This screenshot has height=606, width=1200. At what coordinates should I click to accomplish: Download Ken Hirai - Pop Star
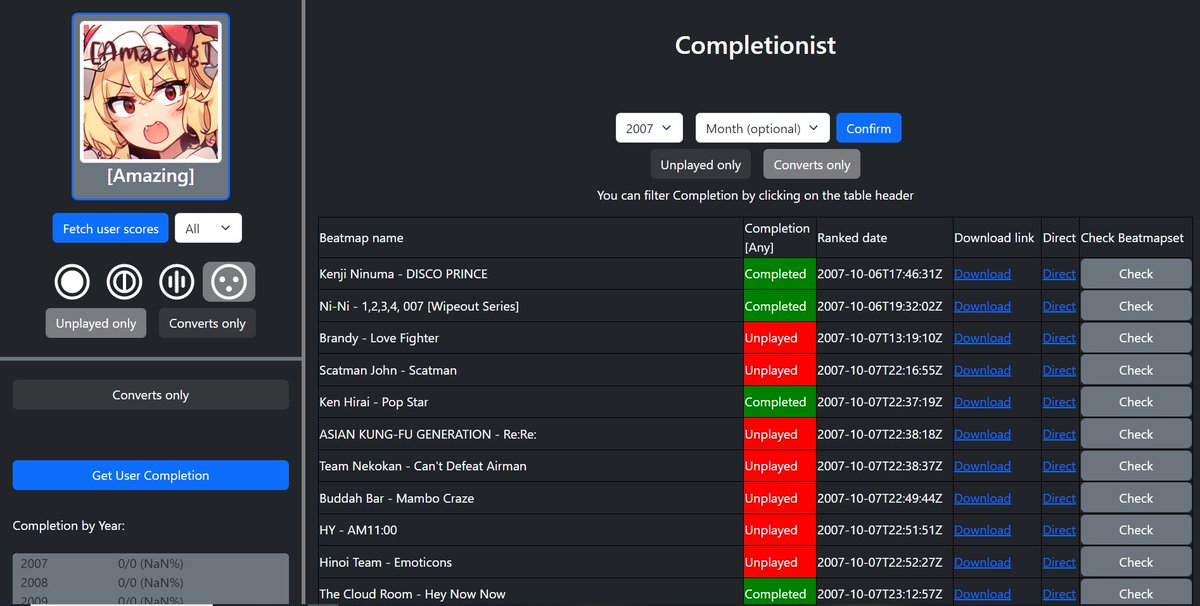(982, 402)
